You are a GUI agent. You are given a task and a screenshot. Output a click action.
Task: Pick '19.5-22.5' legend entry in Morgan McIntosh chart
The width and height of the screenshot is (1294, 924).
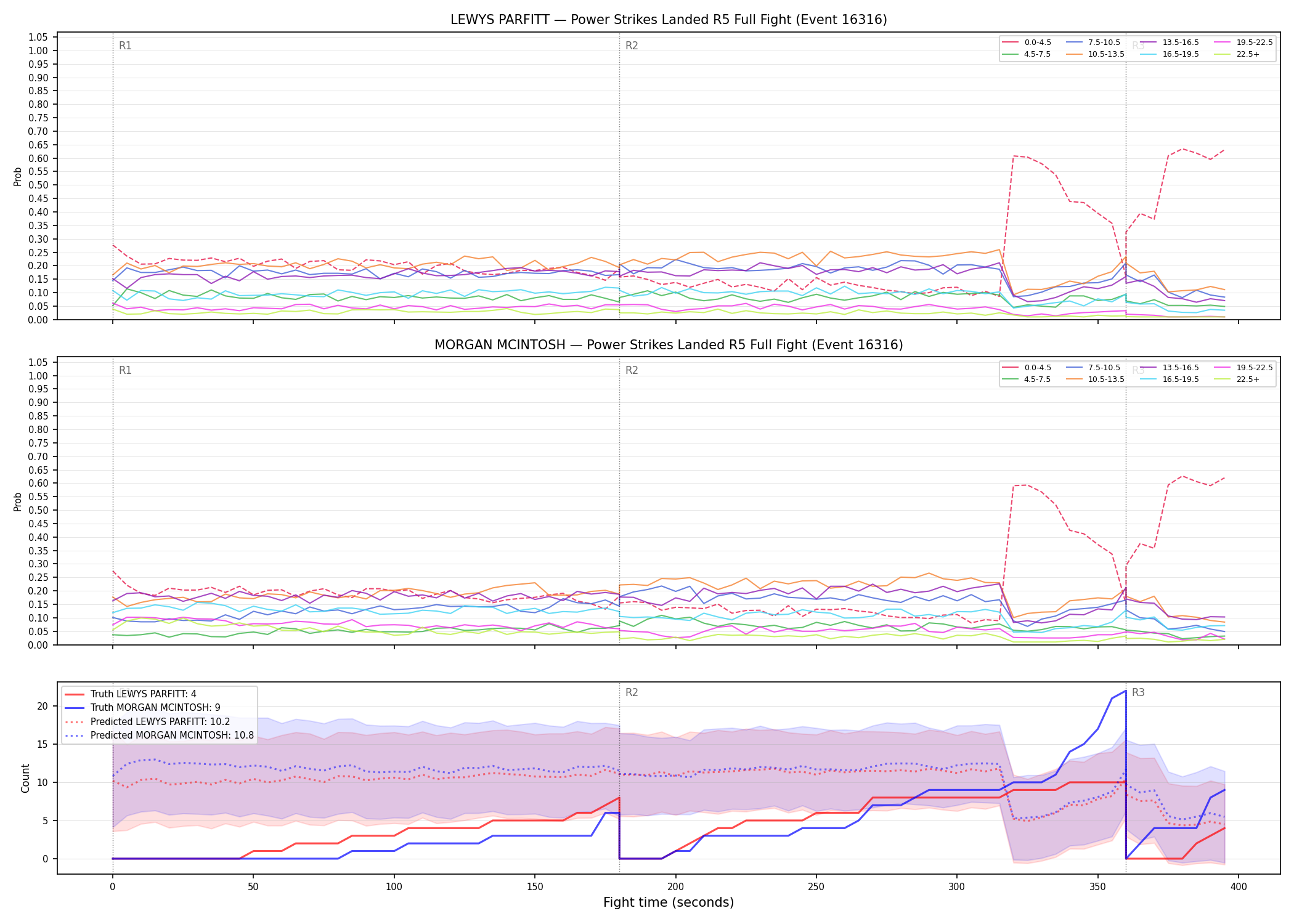coord(1243,368)
